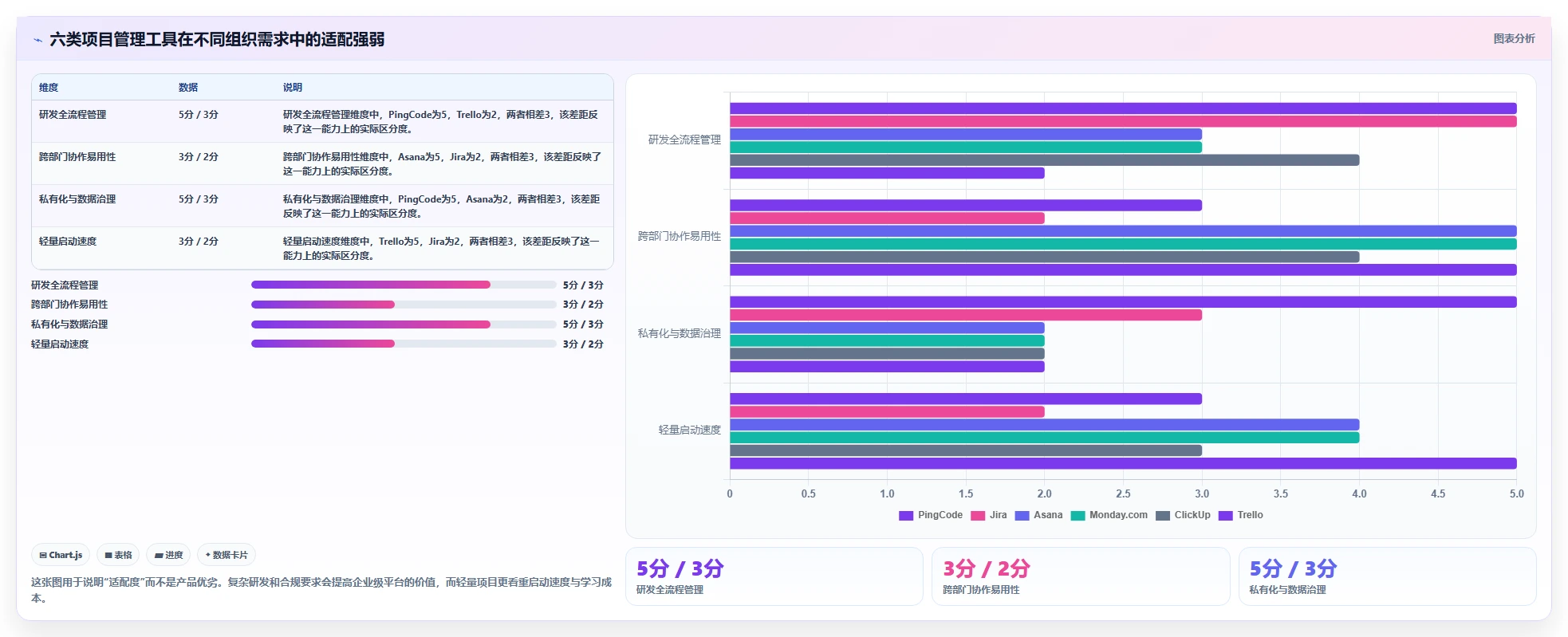Open the 跨部门协作易用性 score card
The image size is (1568, 637).
pyautogui.click(x=1081, y=576)
